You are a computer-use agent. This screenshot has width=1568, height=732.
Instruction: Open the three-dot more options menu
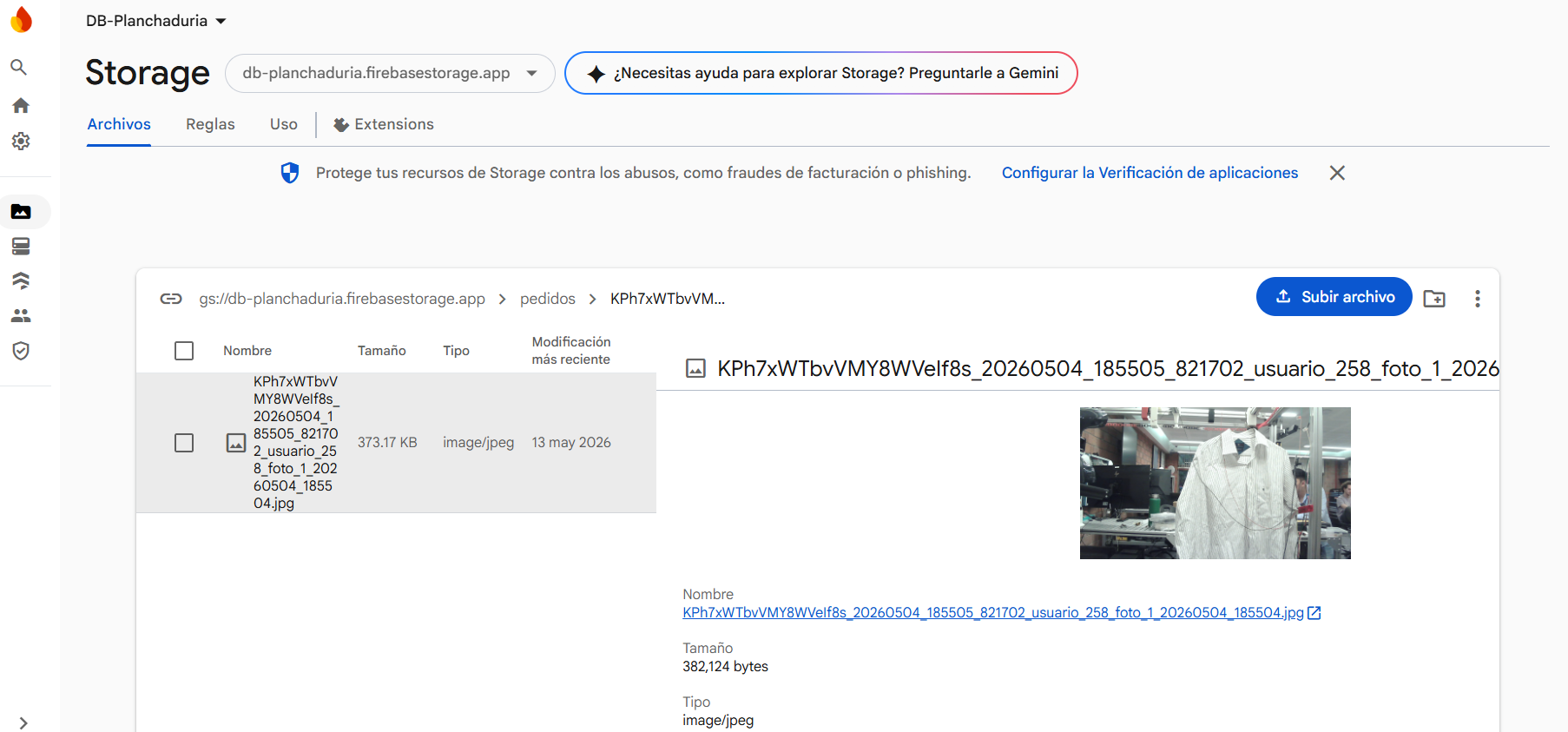(x=1477, y=299)
